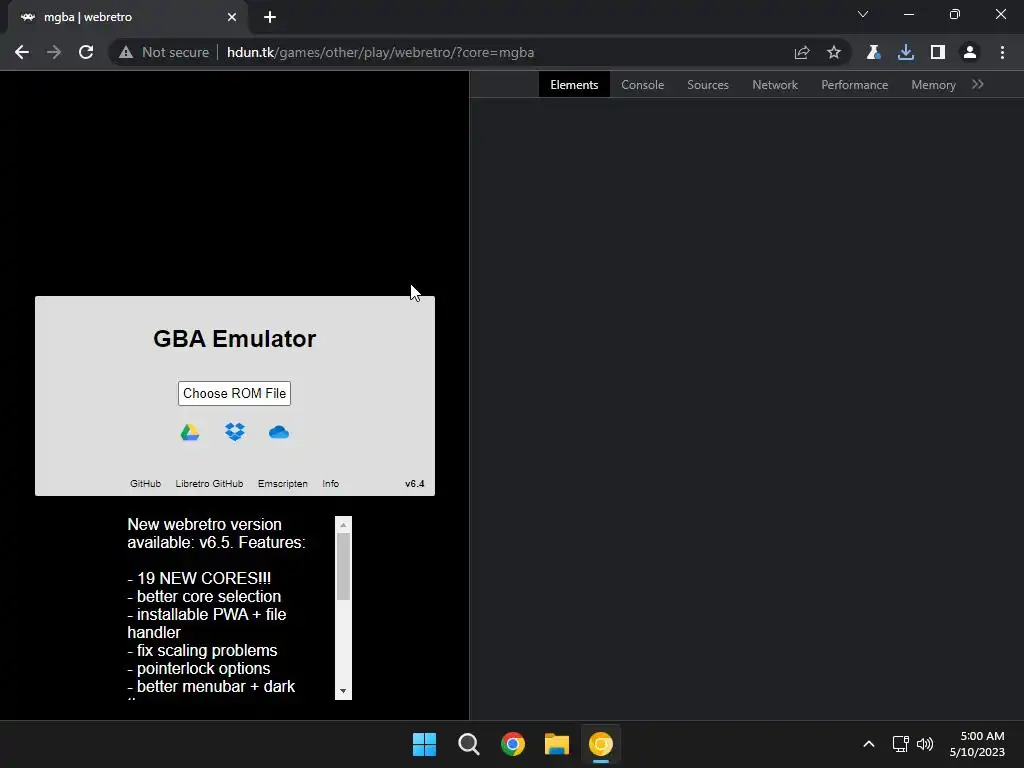Switch to the Sources DevTools tab
The width and height of the screenshot is (1024, 768).
708,85
